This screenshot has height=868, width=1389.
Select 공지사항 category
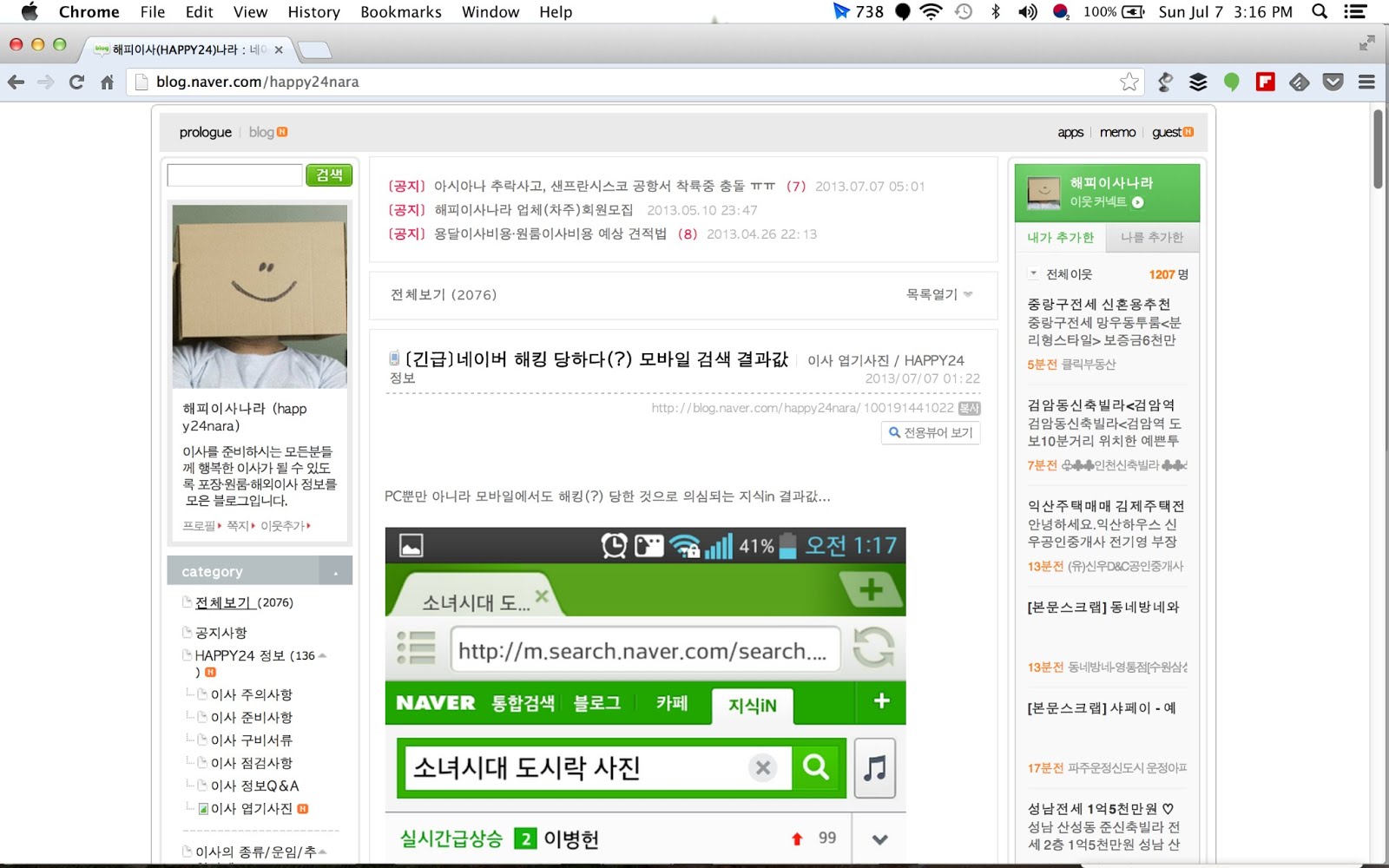pyautogui.click(x=221, y=633)
